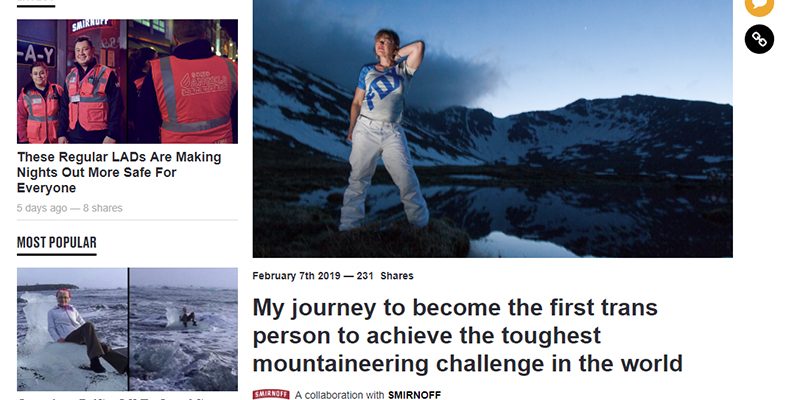Open the iceberg throne article thumbnail
Image resolution: width=800 pixels, height=400 pixels.
point(127,328)
